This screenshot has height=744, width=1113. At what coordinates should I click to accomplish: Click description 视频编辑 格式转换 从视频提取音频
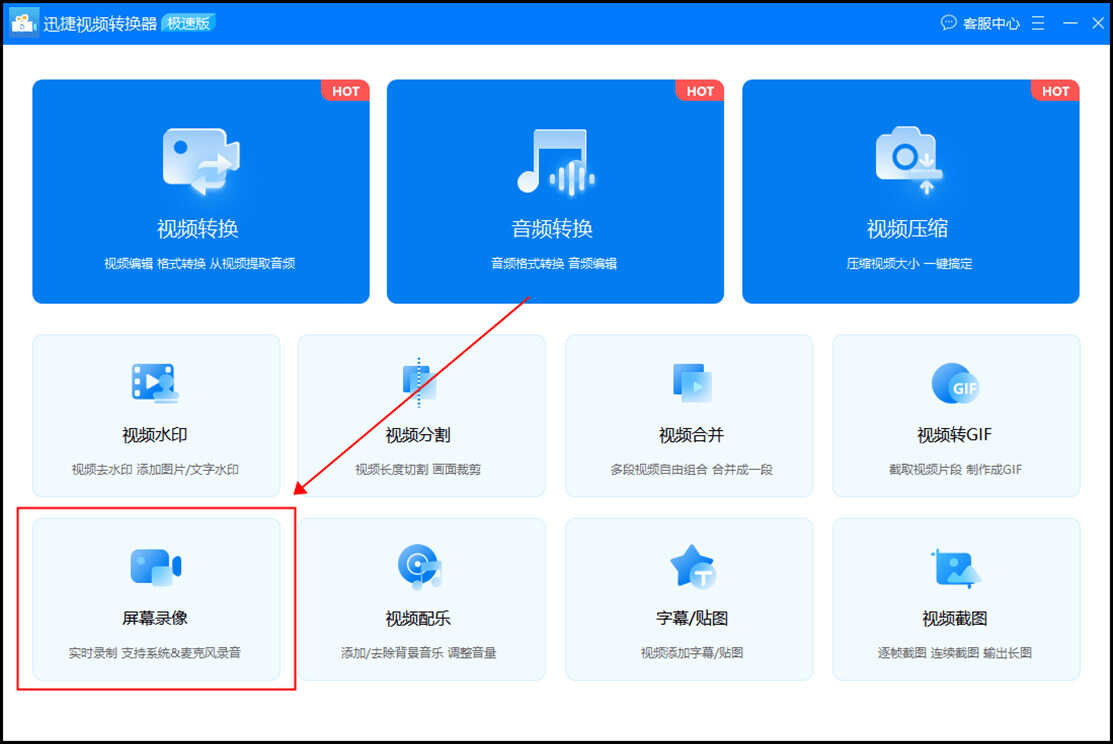199,263
